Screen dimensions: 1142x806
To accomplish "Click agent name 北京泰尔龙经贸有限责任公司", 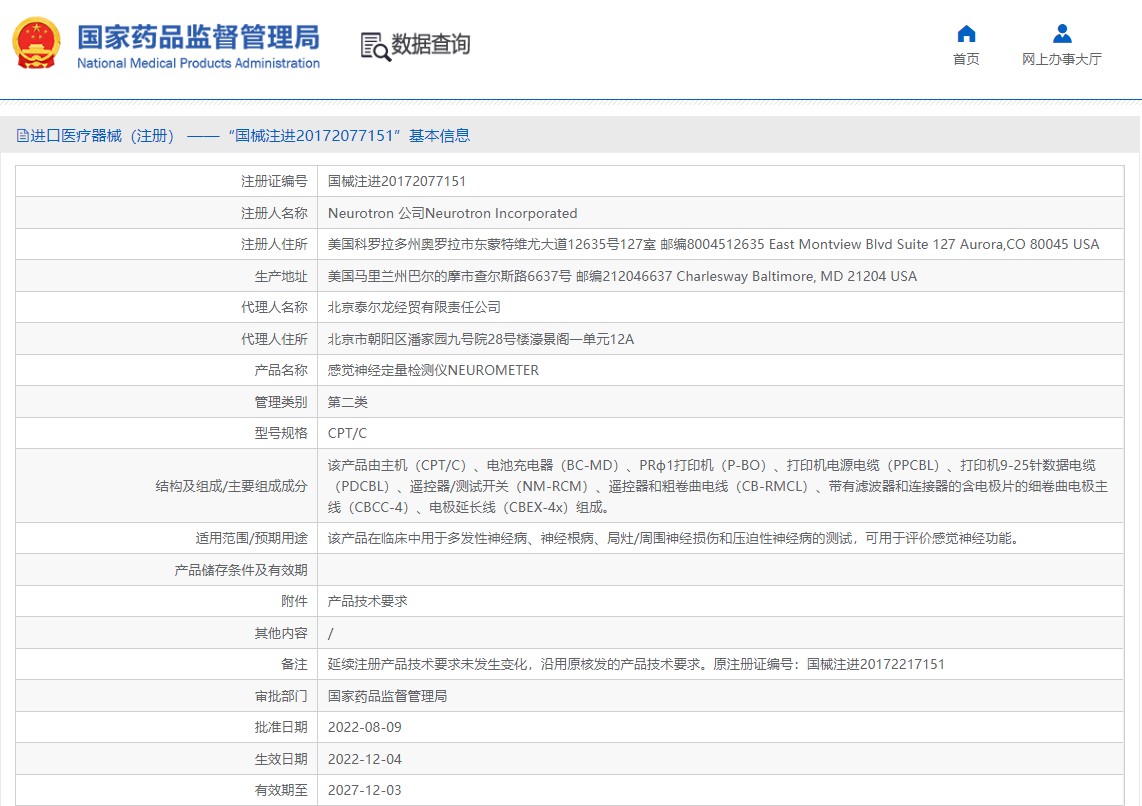I will click(x=414, y=307).
